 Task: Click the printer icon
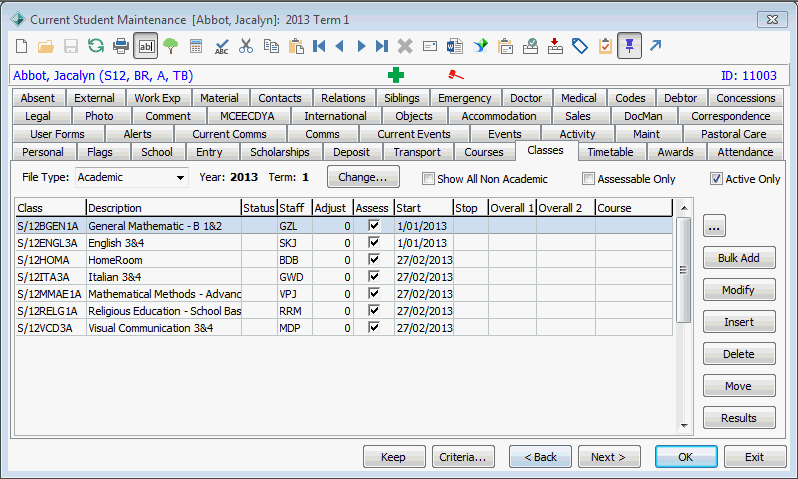121,46
